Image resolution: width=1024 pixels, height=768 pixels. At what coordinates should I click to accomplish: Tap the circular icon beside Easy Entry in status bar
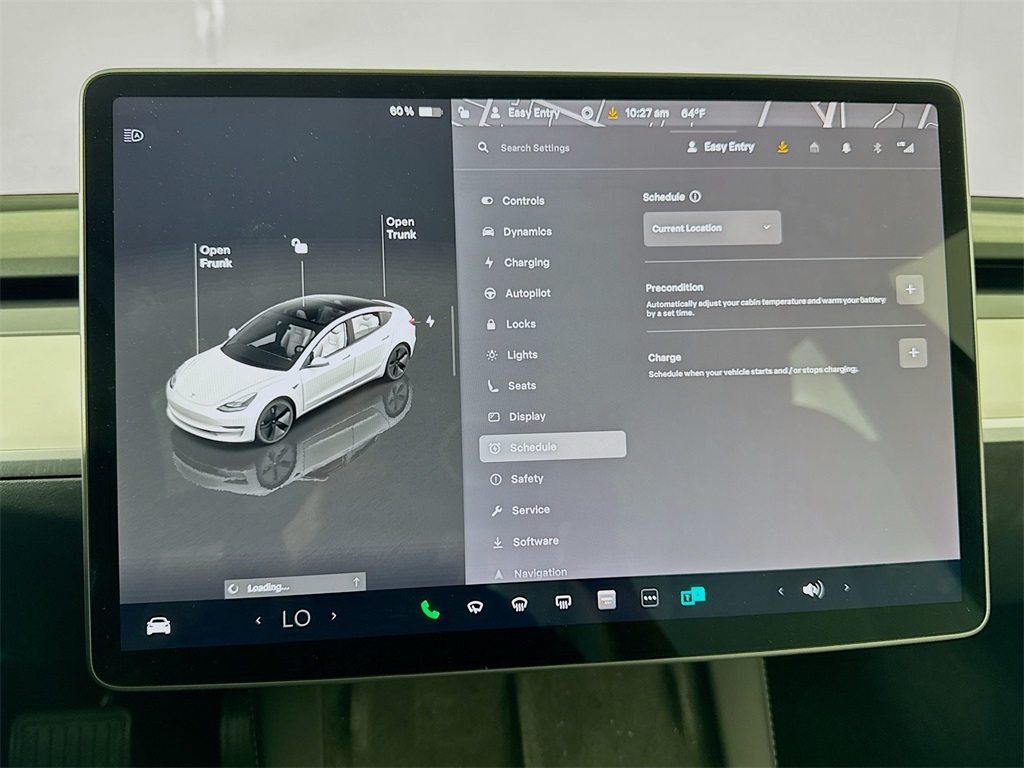(x=586, y=113)
